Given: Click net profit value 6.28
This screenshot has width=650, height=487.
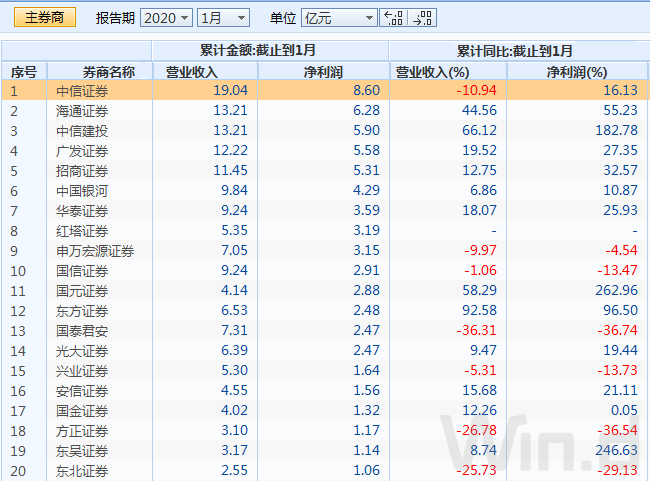Looking at the screenshot, I should coord(366,110).
